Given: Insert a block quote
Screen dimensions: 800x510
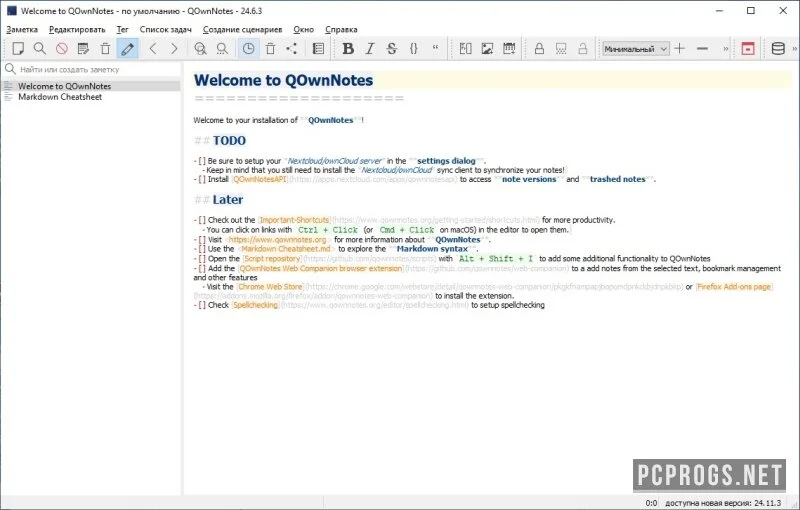Looking at the screenshot, I should (x=435, y=48).
